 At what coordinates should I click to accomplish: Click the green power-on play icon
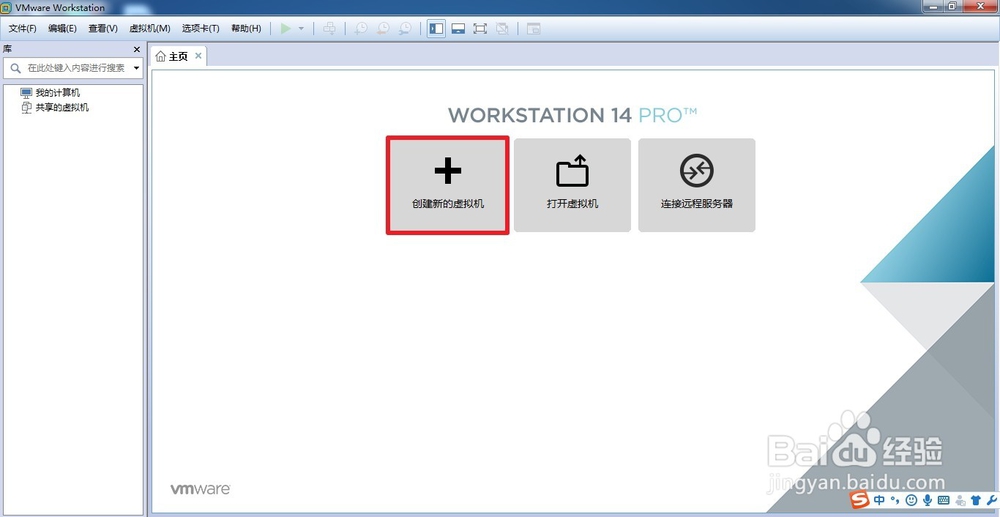click(286, 29)
